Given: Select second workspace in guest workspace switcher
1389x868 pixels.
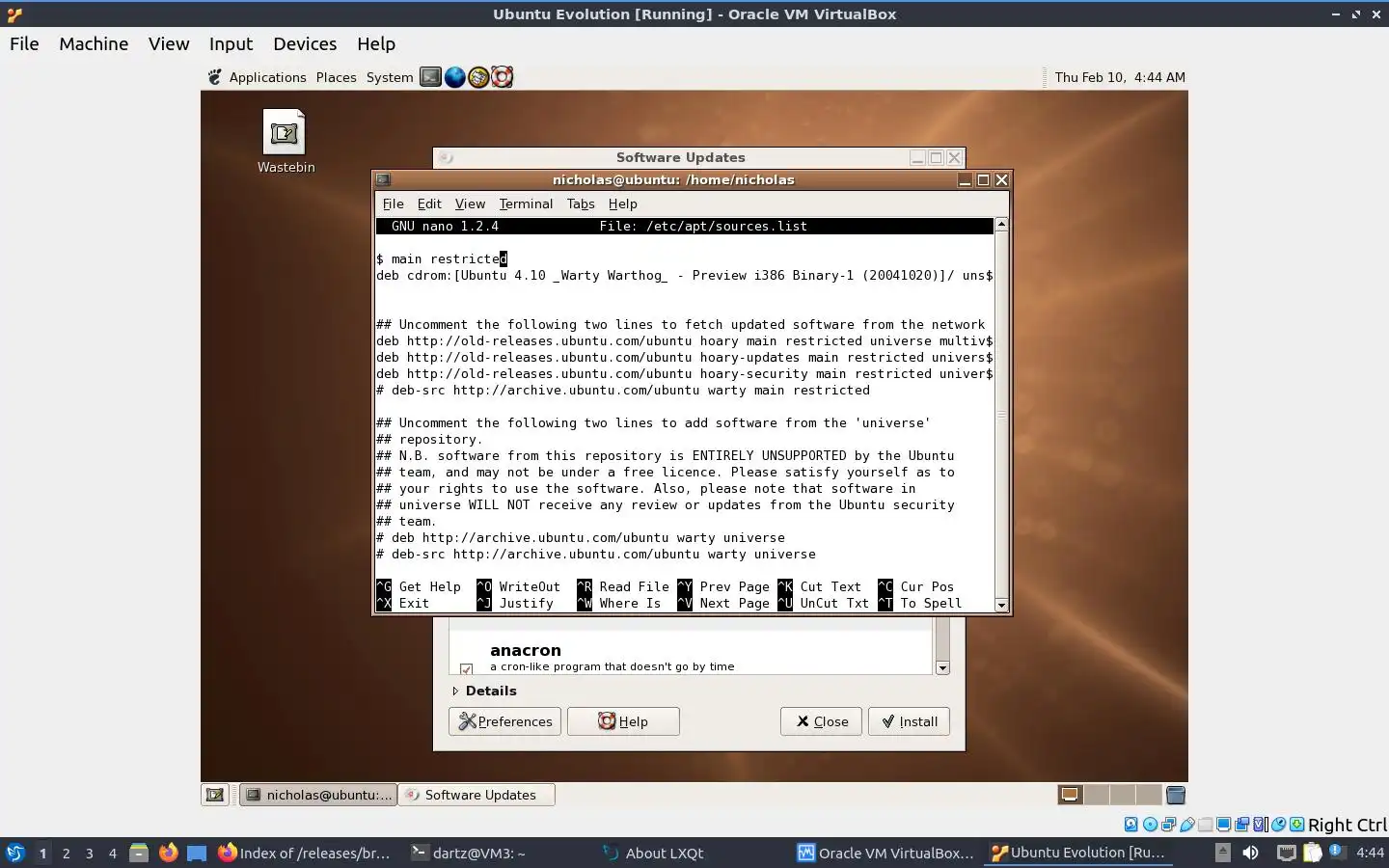Looking at the screenshot, I should coord(1097,795).
